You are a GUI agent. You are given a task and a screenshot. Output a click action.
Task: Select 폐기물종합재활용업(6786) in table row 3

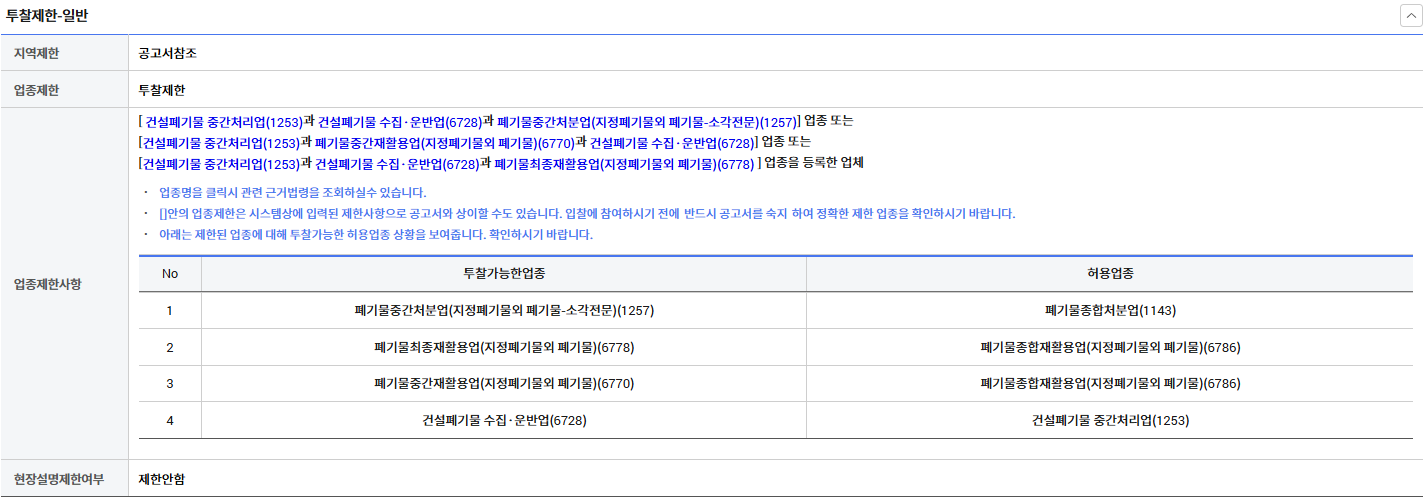(1110, 384)
